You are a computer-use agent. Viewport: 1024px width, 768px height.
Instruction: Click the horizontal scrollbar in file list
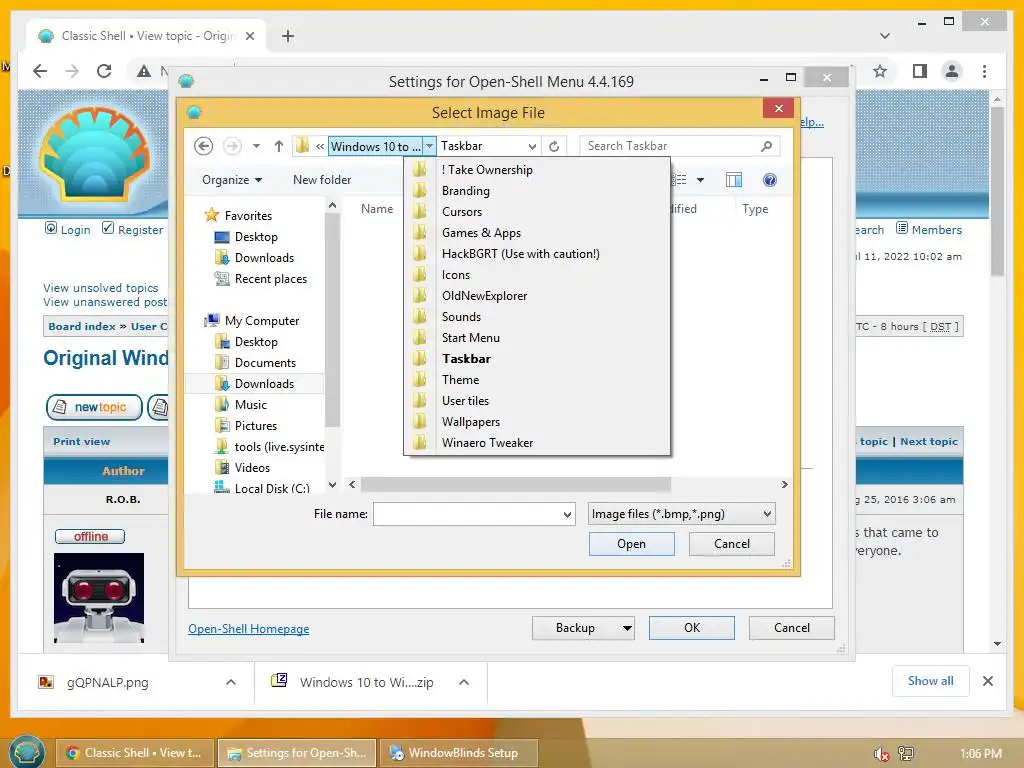pyautogui.click(x=516, y=485)
